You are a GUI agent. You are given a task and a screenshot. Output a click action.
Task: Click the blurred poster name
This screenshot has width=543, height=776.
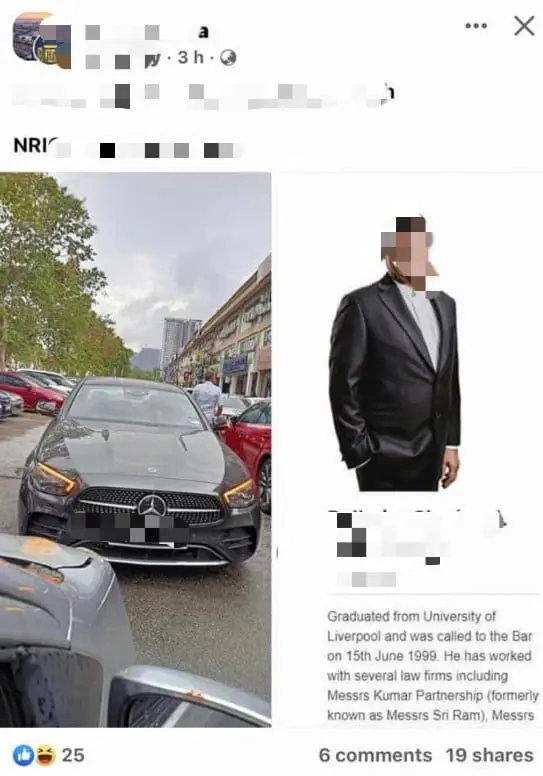coord(147,33)
